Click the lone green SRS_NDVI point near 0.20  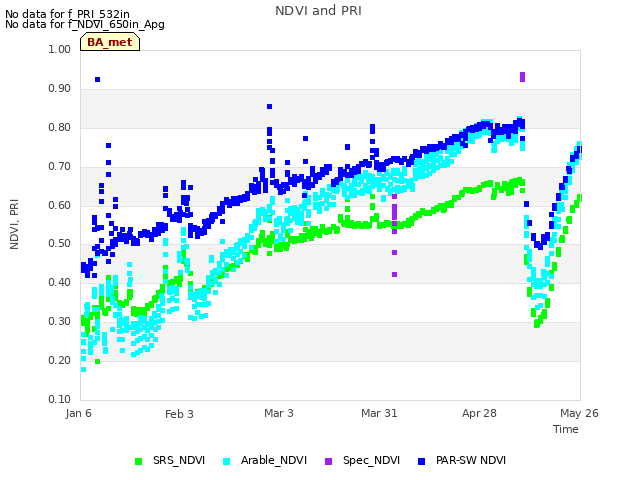pyautogui.click(x=98, y=362)
